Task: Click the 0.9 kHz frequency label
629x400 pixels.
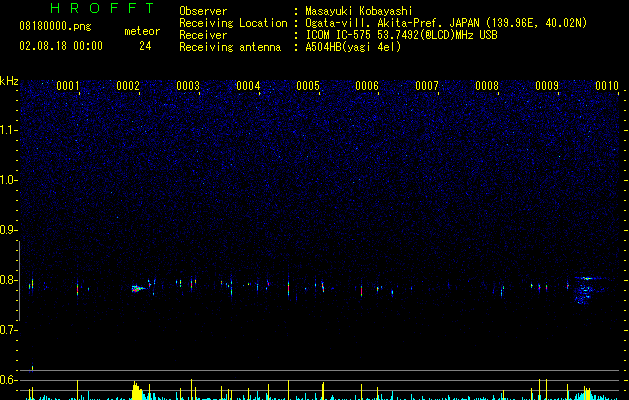Action: [x=8, y=230]
